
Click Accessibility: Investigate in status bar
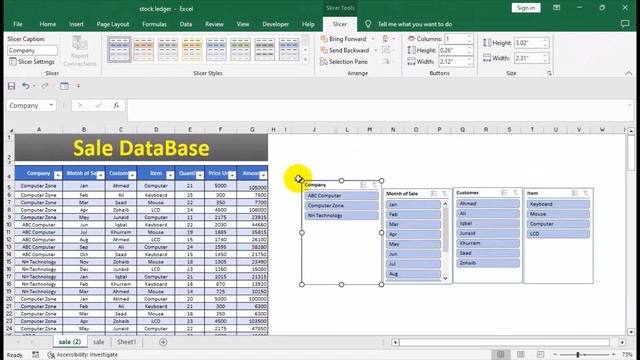click(83, 355)
